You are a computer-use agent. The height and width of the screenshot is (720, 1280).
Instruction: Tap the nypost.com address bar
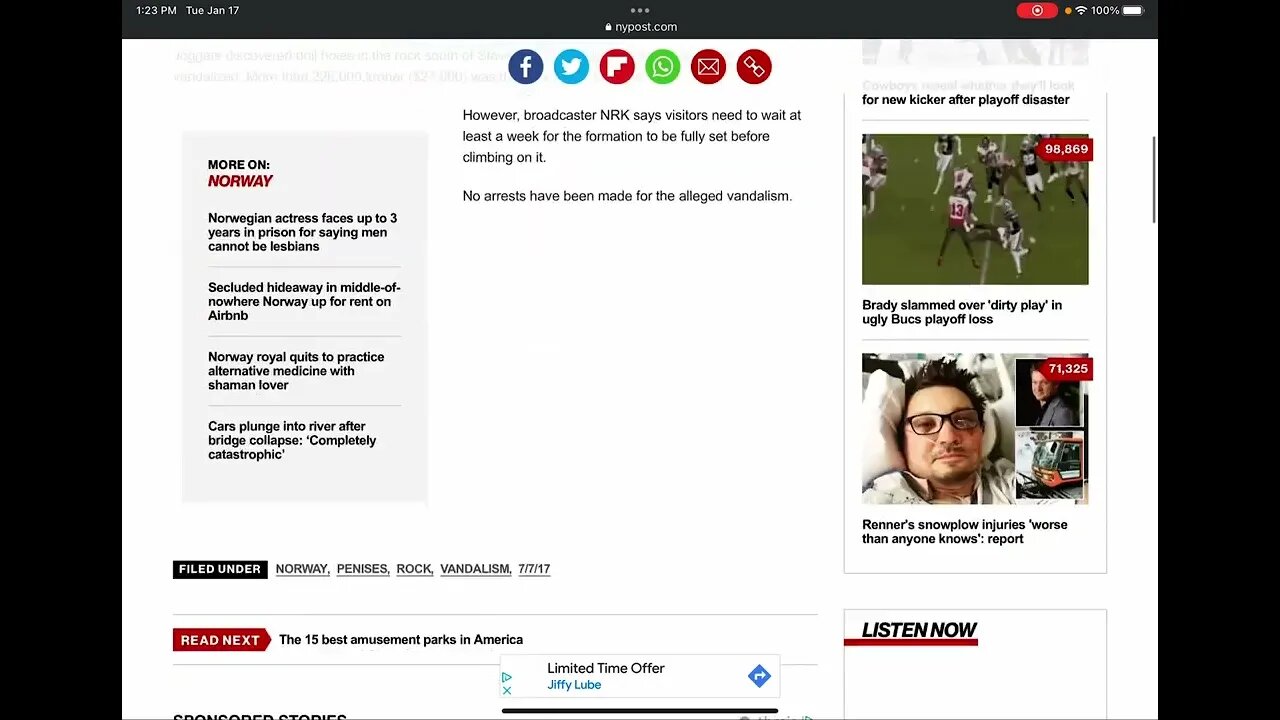point(641,27)
